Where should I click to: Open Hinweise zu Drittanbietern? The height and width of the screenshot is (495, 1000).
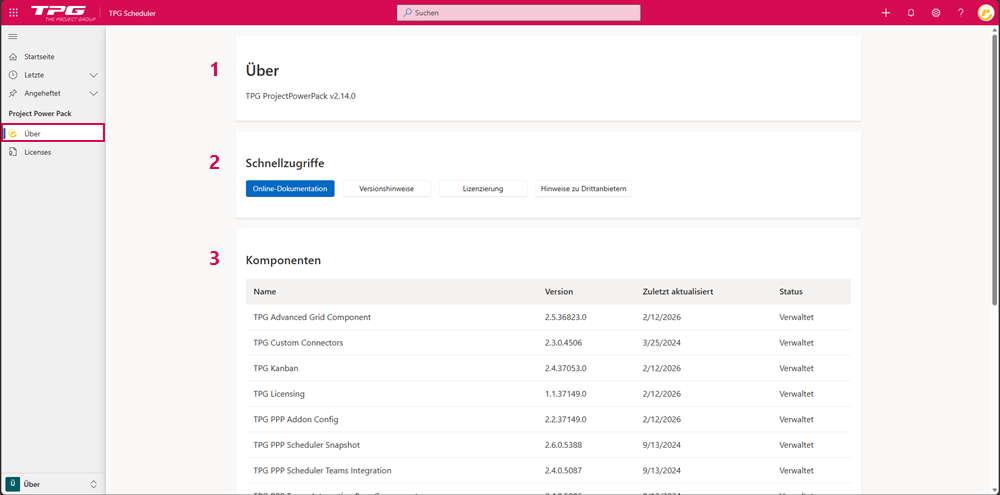[x=583, y=188]
